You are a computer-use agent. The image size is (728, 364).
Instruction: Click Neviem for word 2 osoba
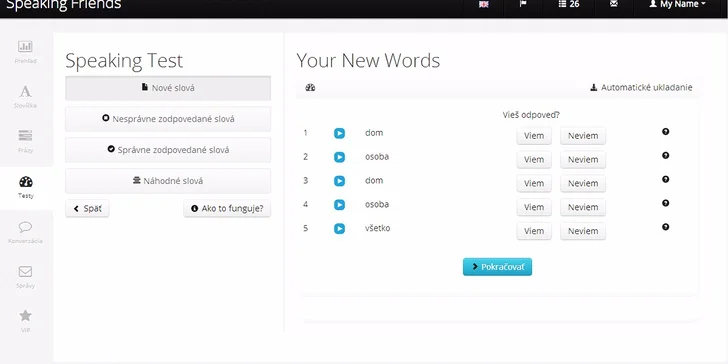pyautogui.click(x=583, y=160)
